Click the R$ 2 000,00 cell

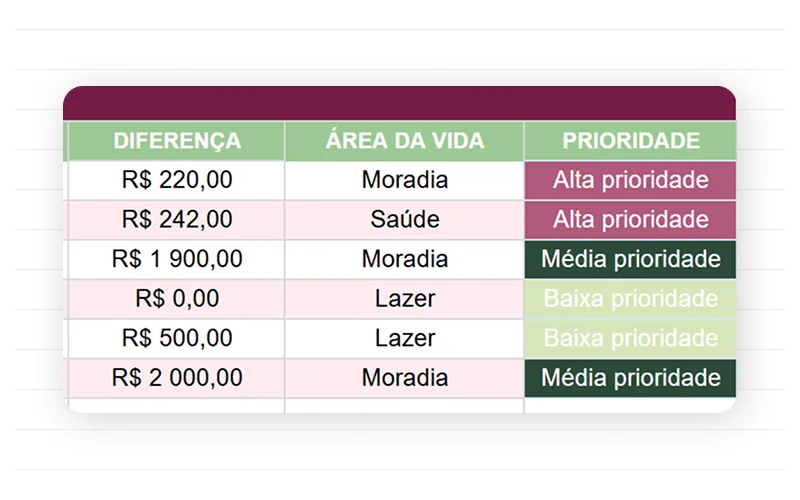[x=176, y=378]
